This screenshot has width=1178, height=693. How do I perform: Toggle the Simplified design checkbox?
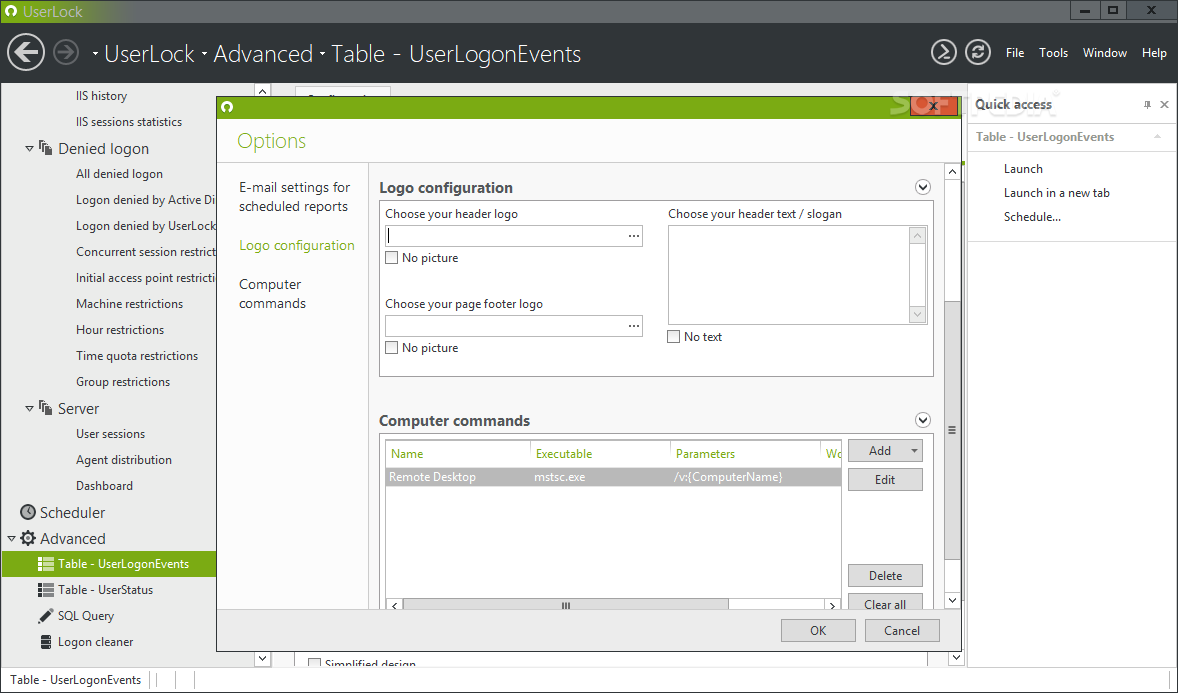pyautogui.click(x=315, y=663)
